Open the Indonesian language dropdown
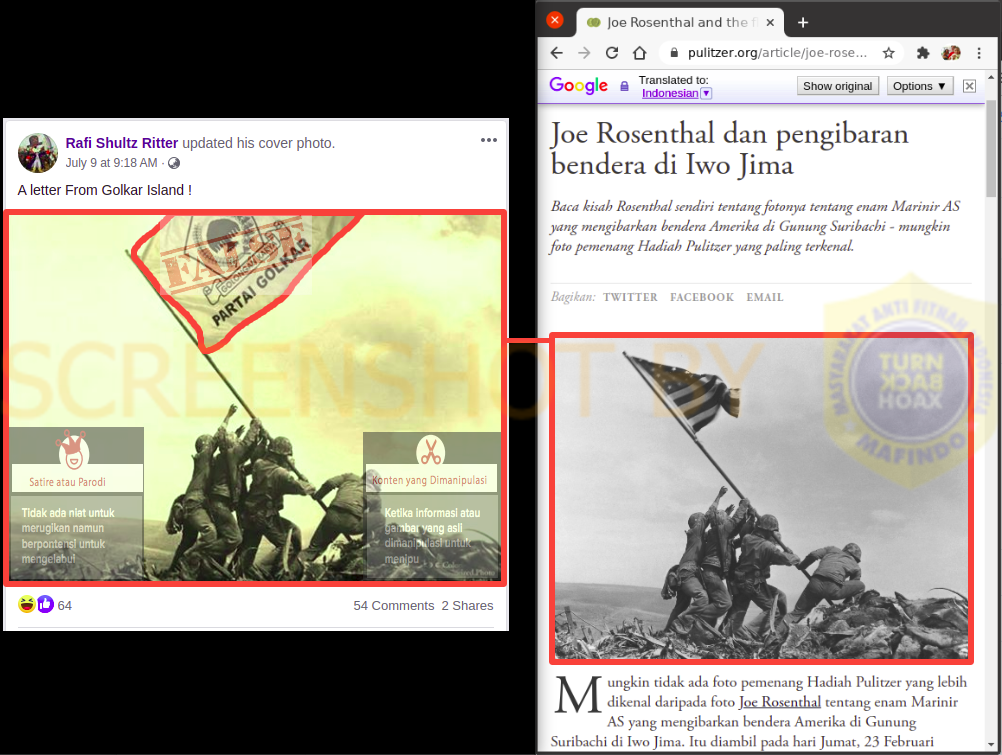 706,93
